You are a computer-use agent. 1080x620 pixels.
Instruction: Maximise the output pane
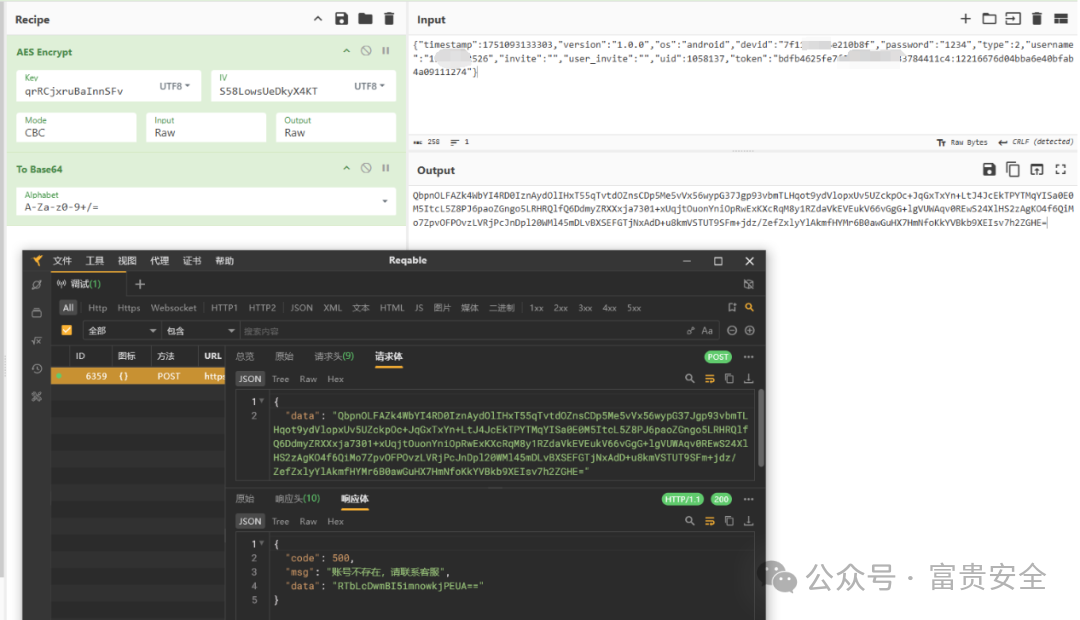pyautogui.click(x=1061, y=169)
